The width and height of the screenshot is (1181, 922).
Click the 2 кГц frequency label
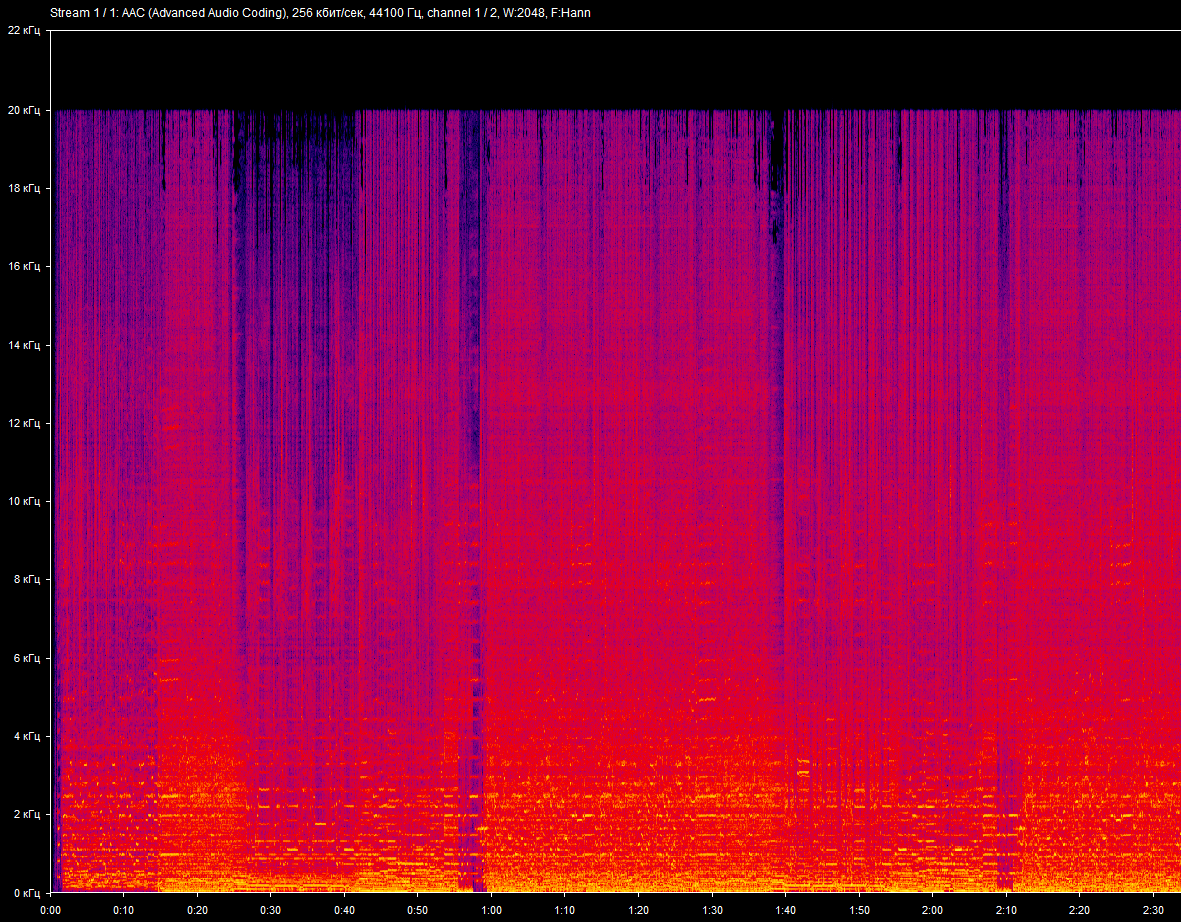click(x=26, y=814)
